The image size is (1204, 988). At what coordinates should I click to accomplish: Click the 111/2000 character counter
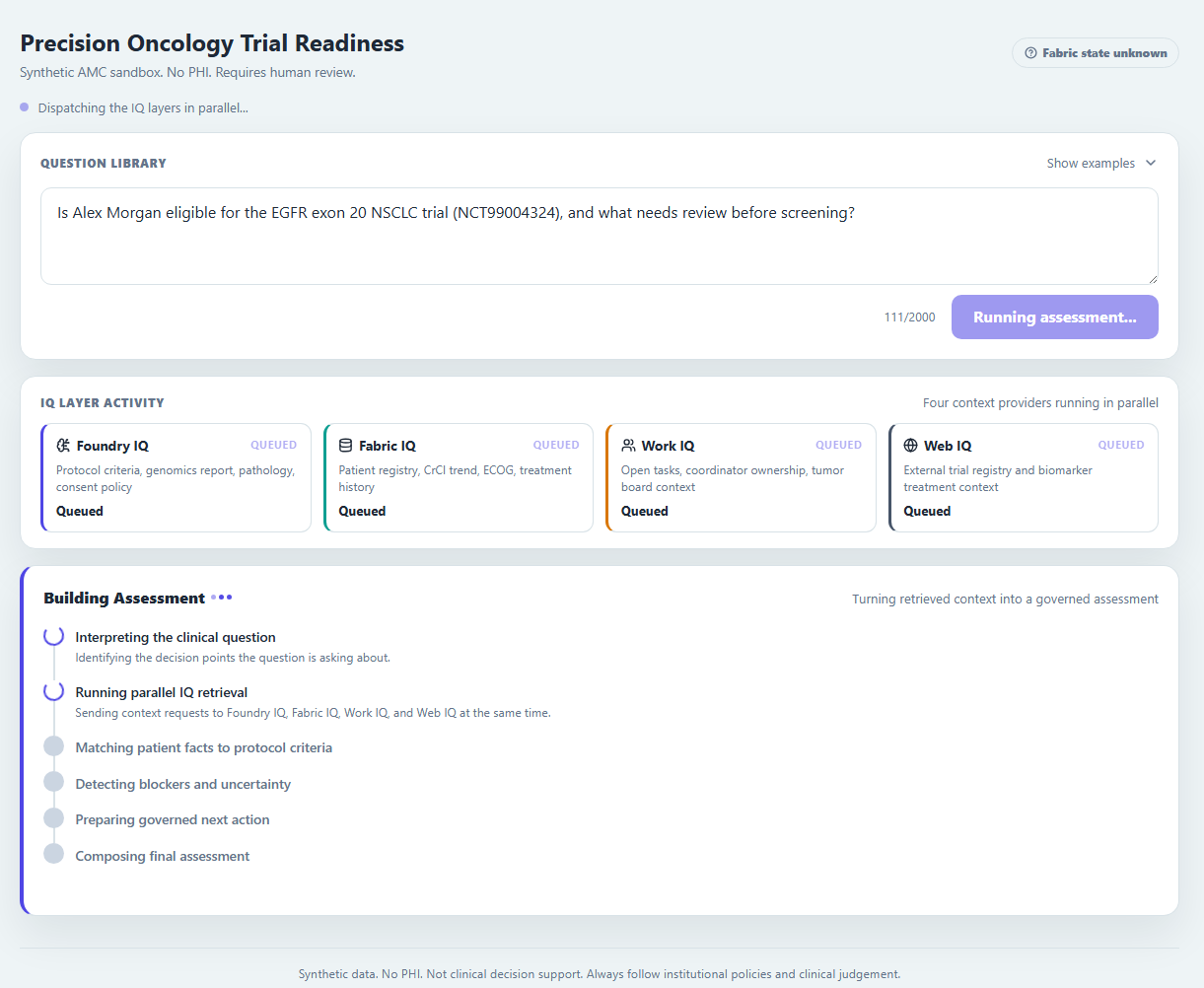click(909, 318)
